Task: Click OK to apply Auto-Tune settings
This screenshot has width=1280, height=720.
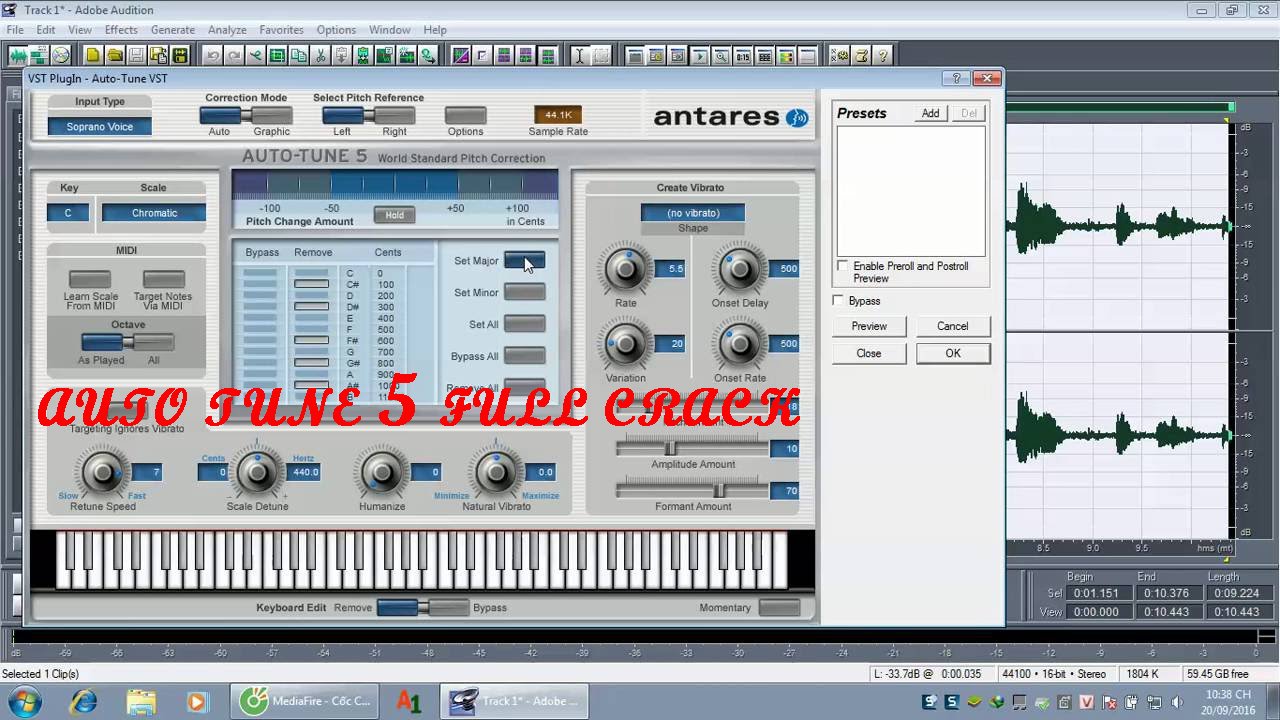Action: point(952,352)
